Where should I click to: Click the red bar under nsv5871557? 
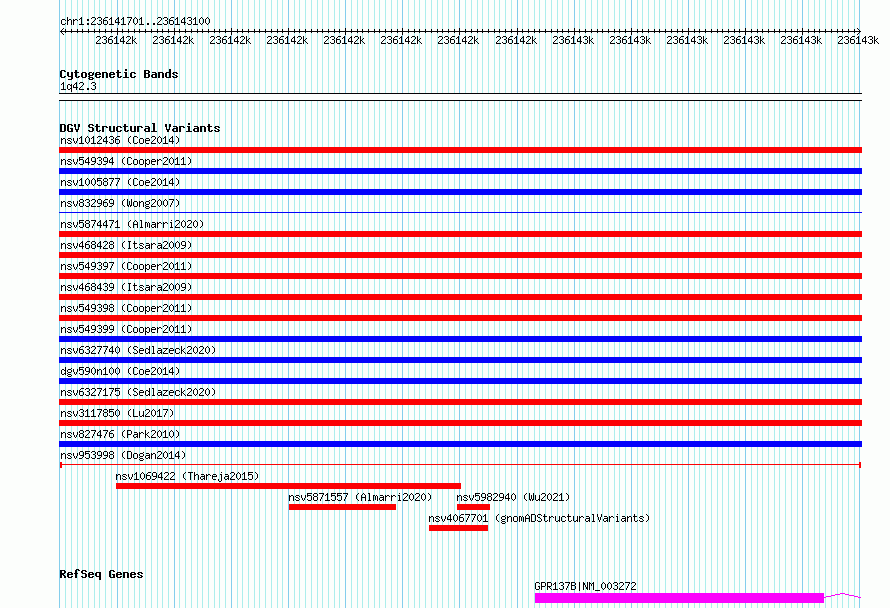(x=342, y=507)
